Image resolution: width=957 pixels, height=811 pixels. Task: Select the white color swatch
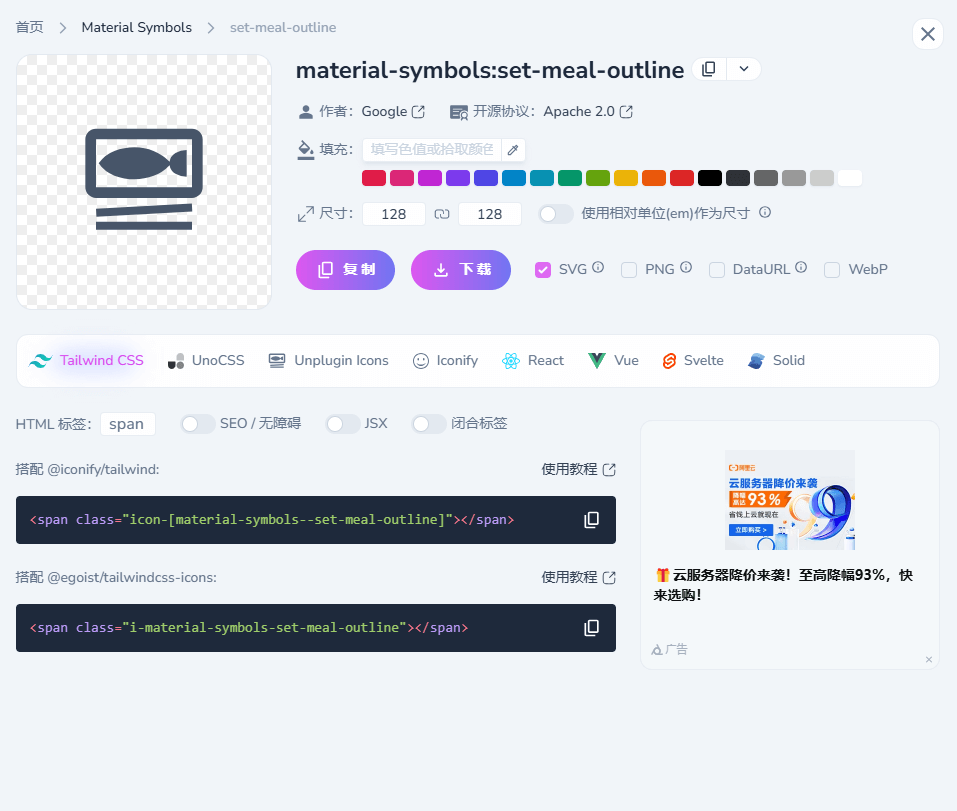click(x=850, y=178)
